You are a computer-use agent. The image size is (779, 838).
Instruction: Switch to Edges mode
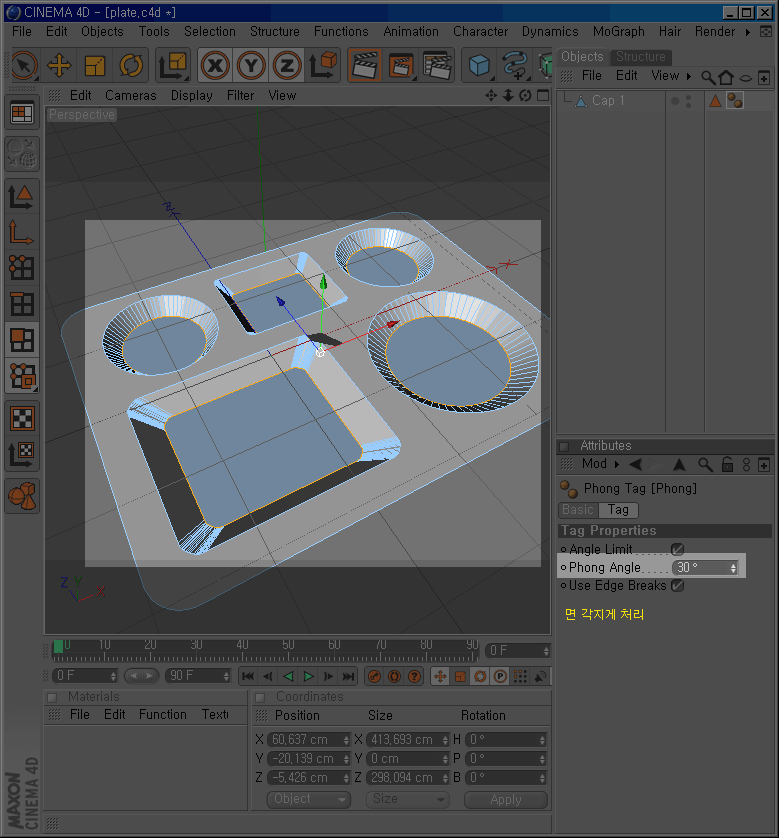coord(22,304)
